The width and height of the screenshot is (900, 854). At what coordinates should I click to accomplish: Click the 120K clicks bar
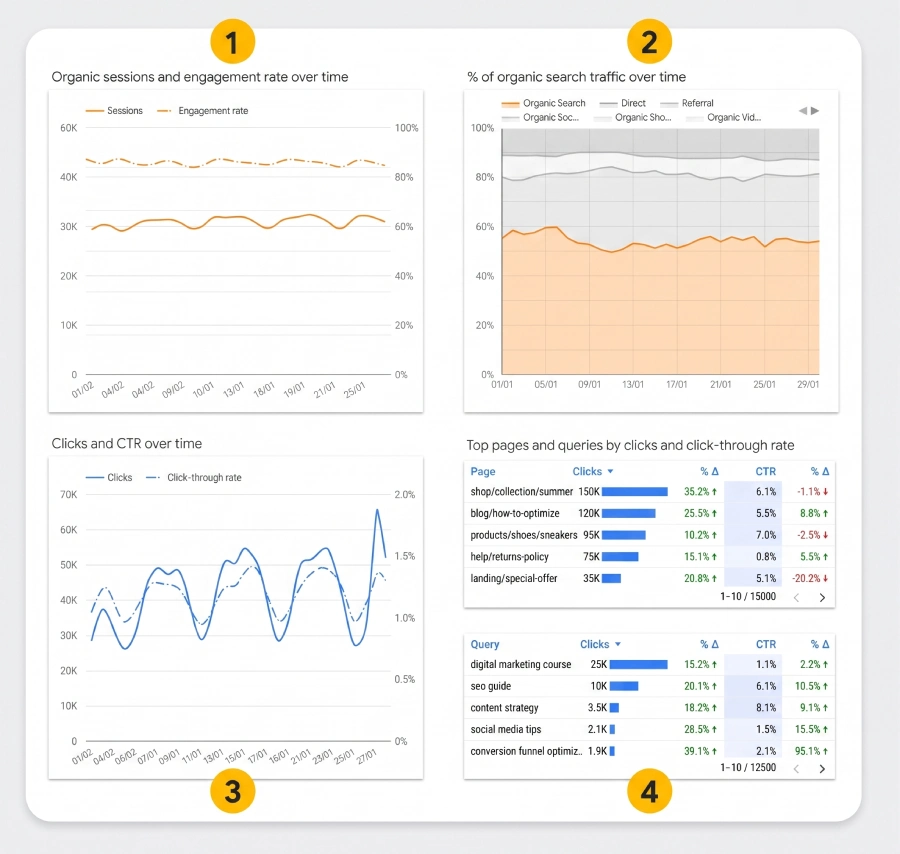coord(629,513)
